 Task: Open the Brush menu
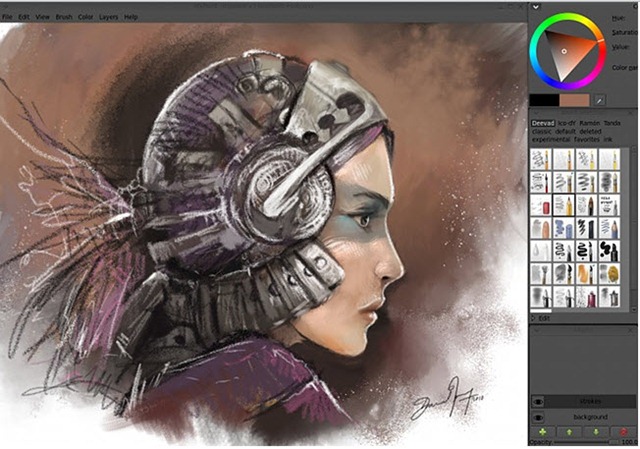(x=64, y=17)
